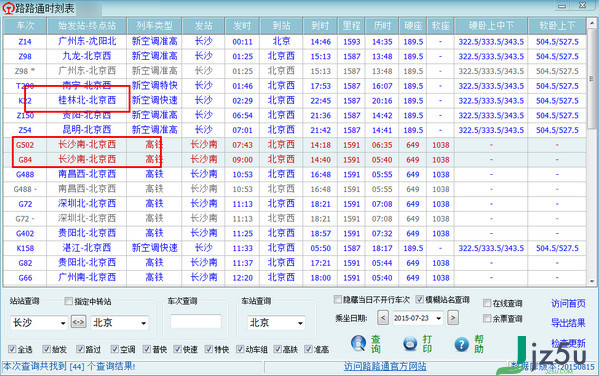Click the scrollbar down arrow
Viewport: 599px width, 376px height.
pyautogui.click(x=592, y=281)
